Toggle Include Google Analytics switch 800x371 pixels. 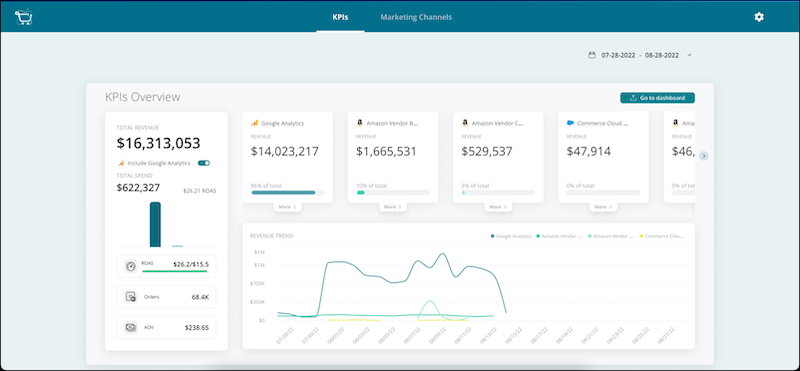point(204,163)
